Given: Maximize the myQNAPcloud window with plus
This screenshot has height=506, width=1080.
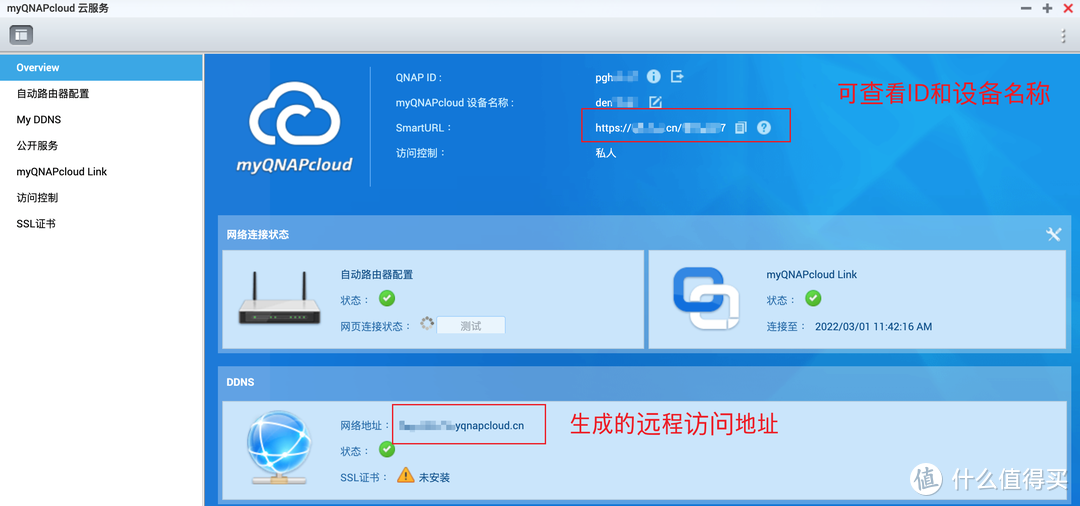Looking at the screenshot, I should pos(1047,8).
